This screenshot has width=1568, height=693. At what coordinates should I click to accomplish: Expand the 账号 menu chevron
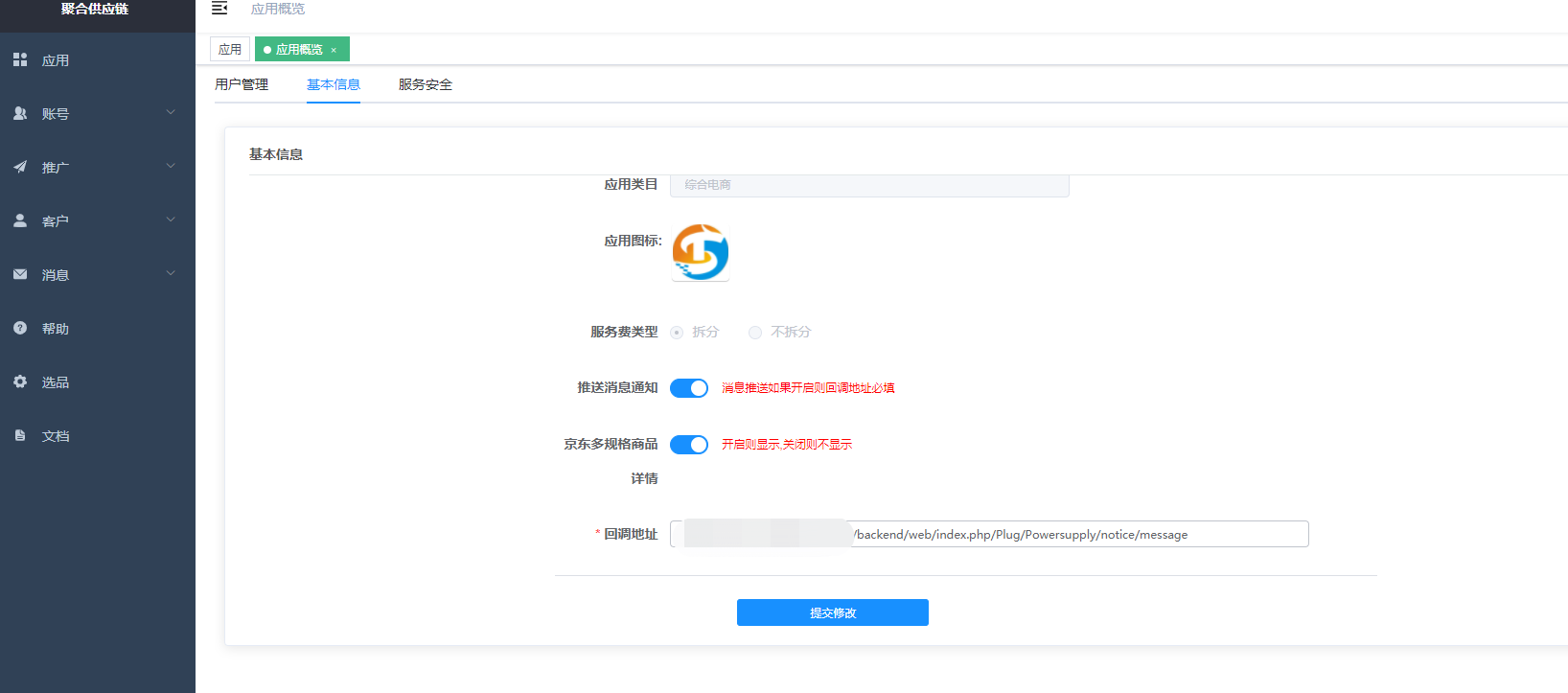[x=171, y=112]
